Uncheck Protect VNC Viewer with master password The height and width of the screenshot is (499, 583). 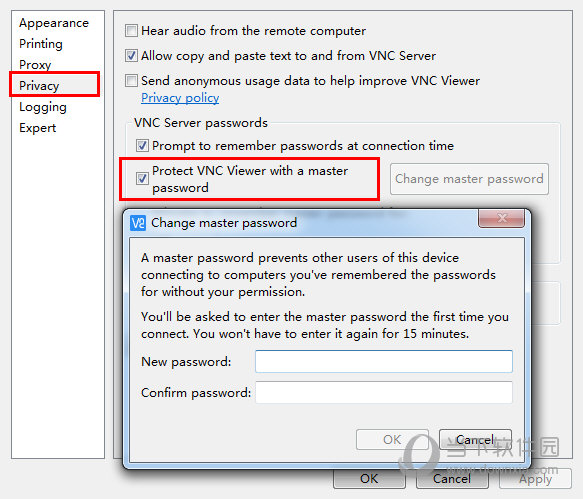(142, 178)
